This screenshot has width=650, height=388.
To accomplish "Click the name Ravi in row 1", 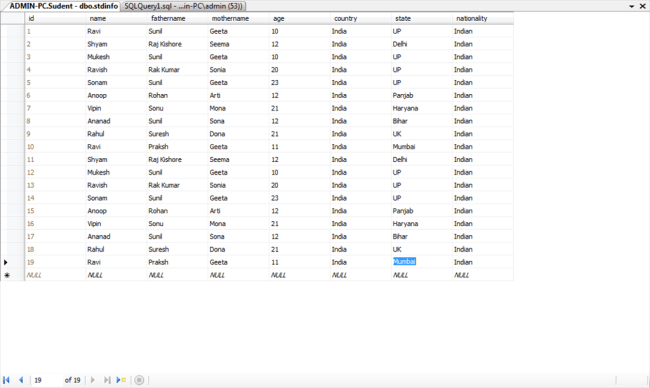I will pyautogui.click(x=116, y=31).
